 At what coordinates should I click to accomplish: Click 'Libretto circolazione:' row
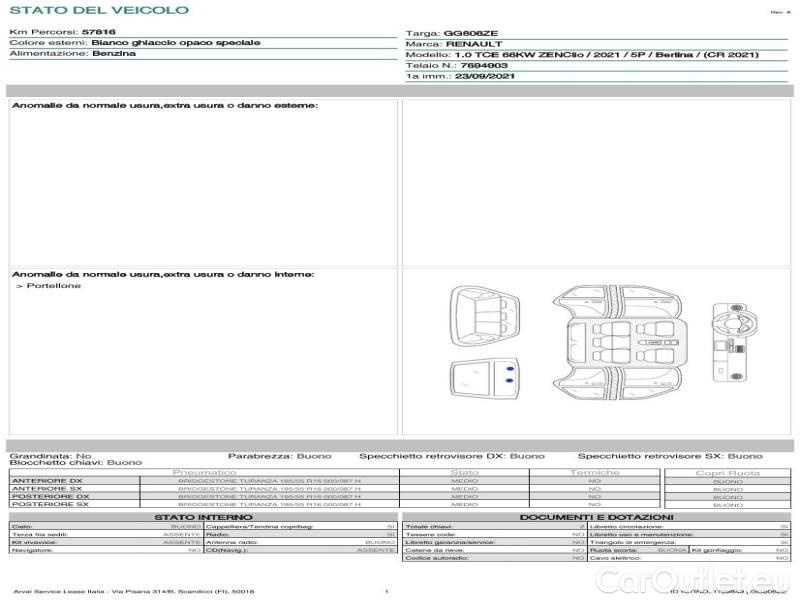[689, 526]
